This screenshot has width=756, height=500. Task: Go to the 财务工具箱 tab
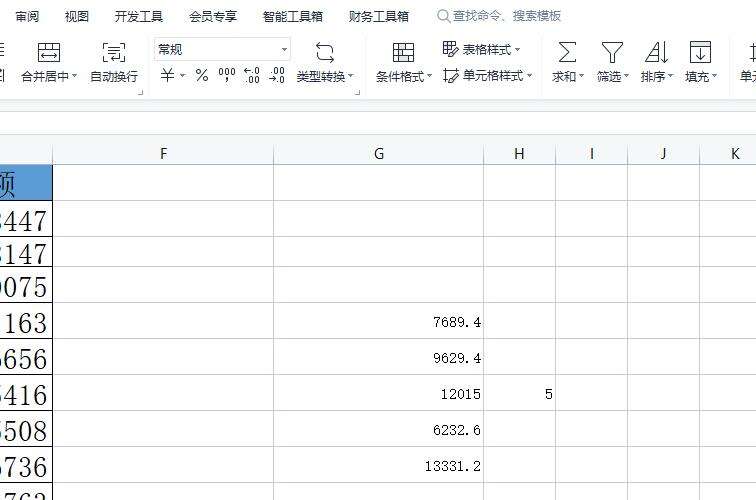click(379, 16)
